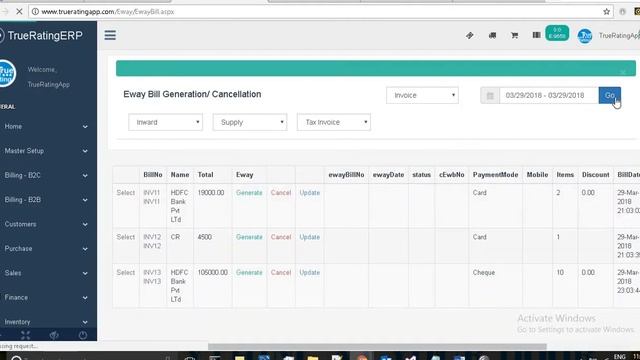Stop page loading in browser
This screenshot has height=360, width=640.
coord(19,12)
